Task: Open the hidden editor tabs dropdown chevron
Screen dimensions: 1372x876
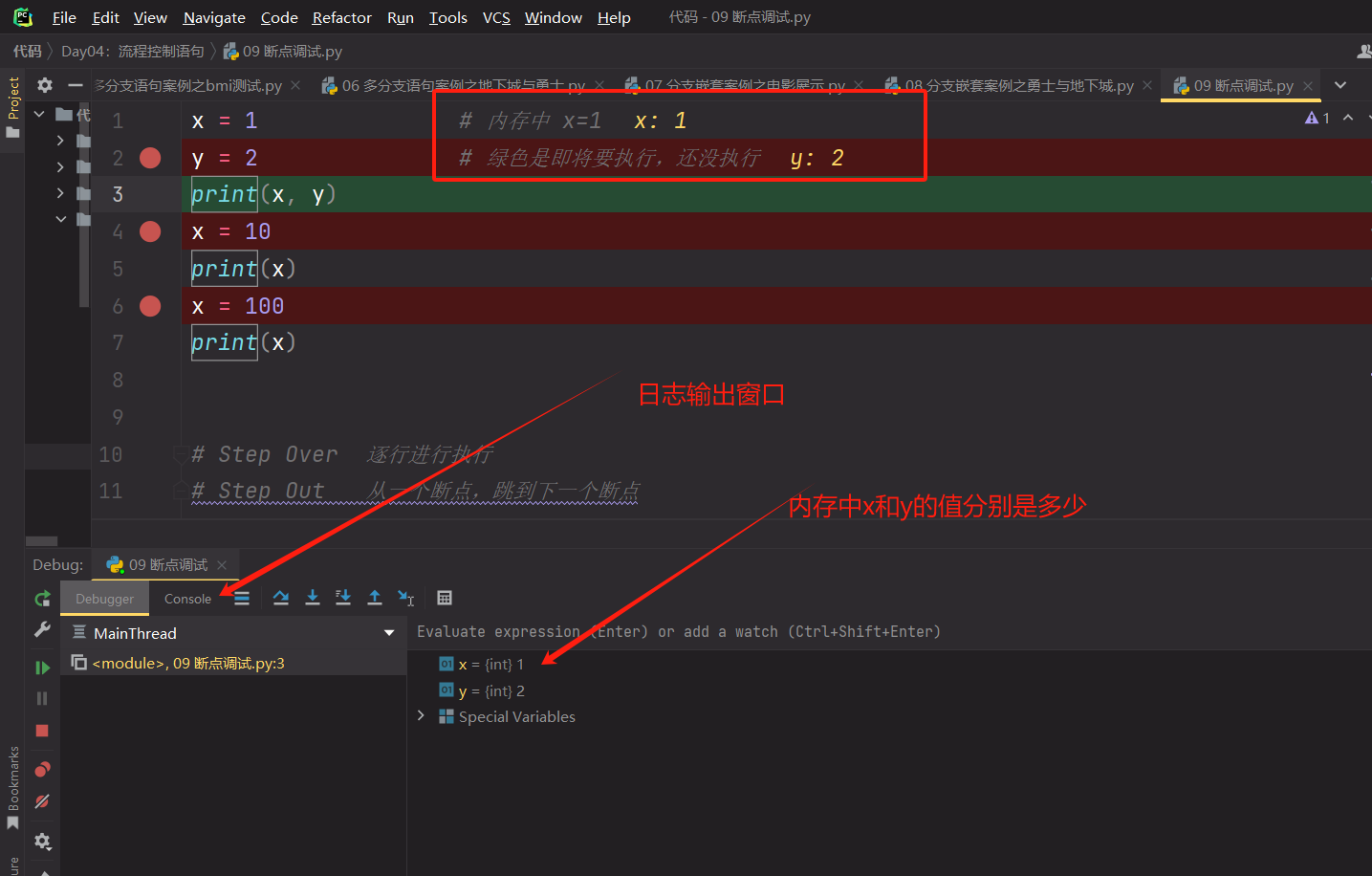Action: 1340,85
